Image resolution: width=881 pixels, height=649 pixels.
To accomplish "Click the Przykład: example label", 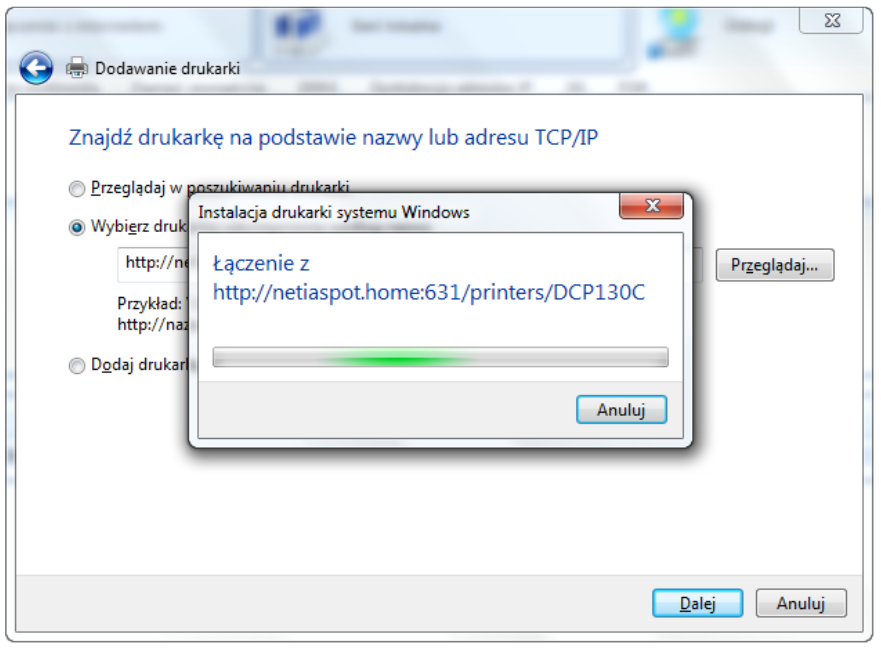I will pos(149,304).
